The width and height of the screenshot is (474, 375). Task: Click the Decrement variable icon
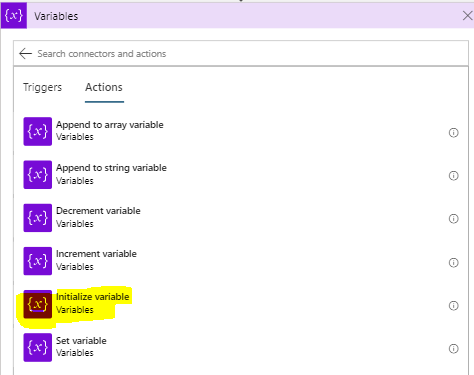[x=38, y=218]
